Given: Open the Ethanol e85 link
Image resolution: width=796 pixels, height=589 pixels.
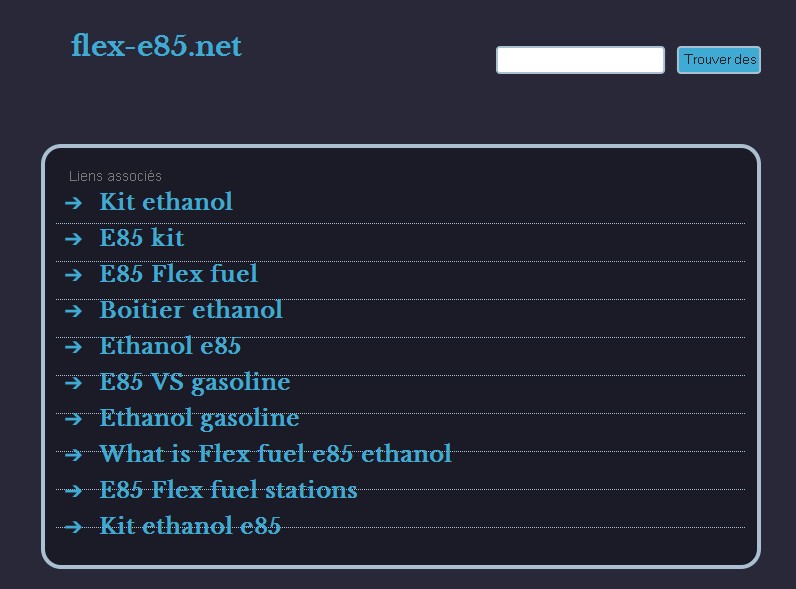Looking at the screenshot, I should 170,346.
